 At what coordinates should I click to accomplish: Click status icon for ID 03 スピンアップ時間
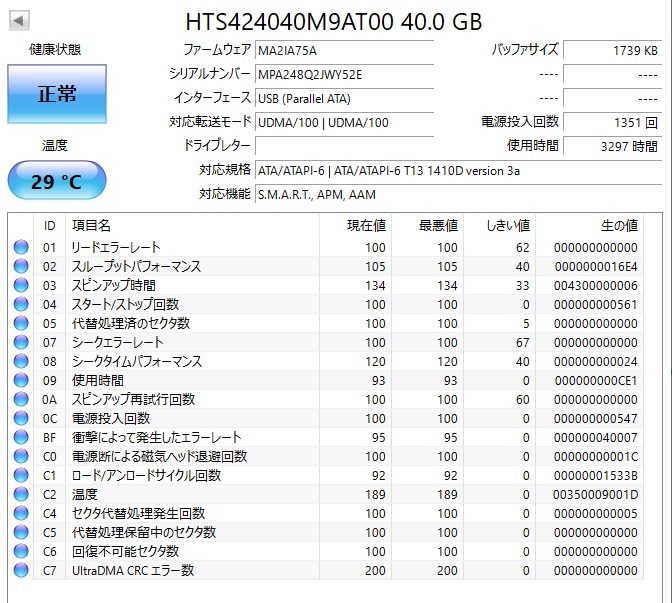pyautogui.click(x=21, y=285)
